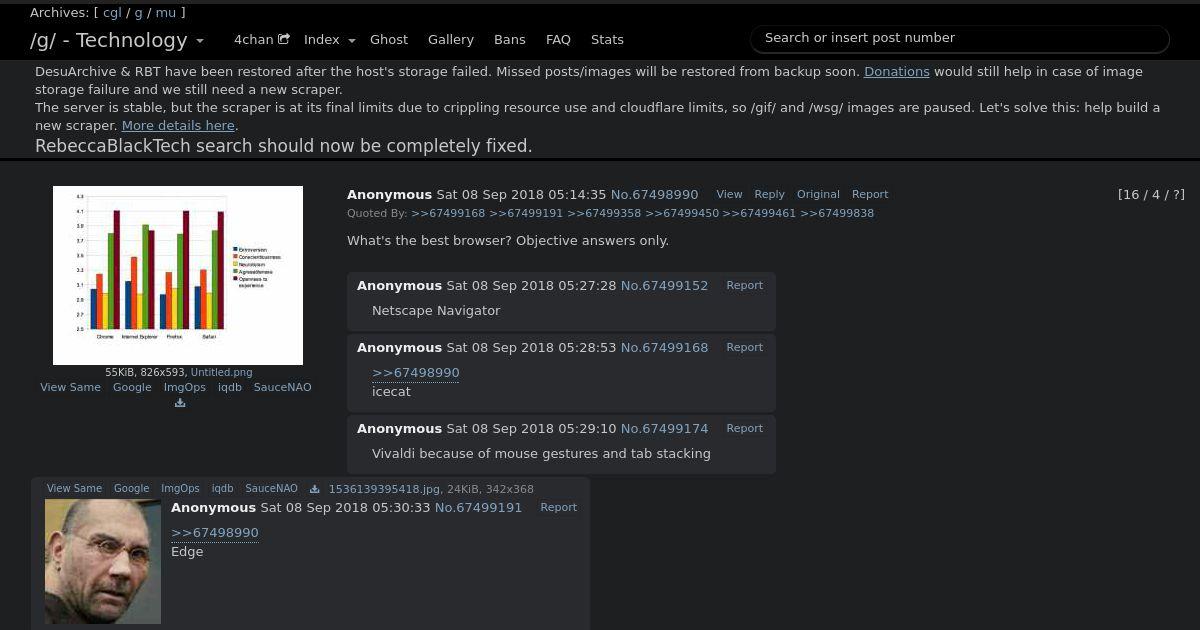The width and height of the screenshot is (1200, 630).
Task: Focus the post number search field
Action: pyautogui.click(x=960, y=38)
